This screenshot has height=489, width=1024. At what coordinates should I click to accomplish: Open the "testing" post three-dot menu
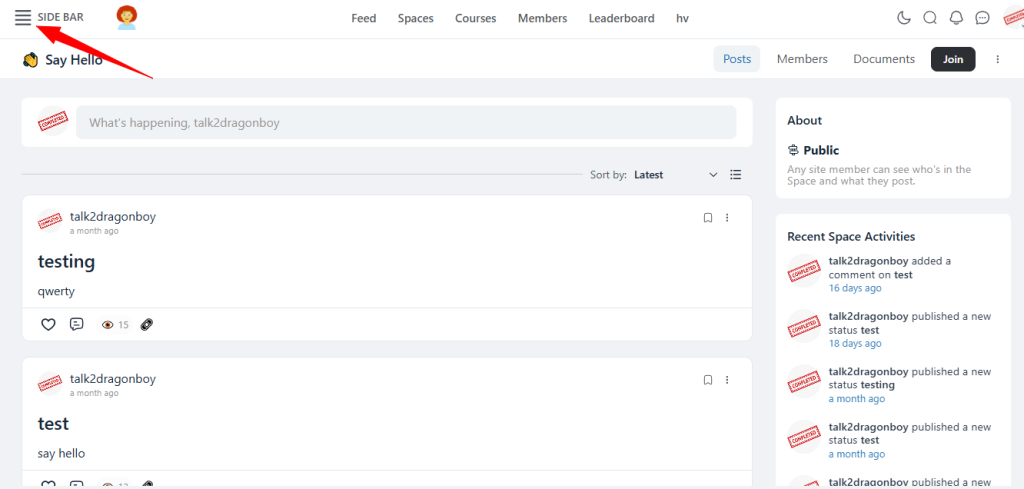pyautogui.click(x=727, y=217)
